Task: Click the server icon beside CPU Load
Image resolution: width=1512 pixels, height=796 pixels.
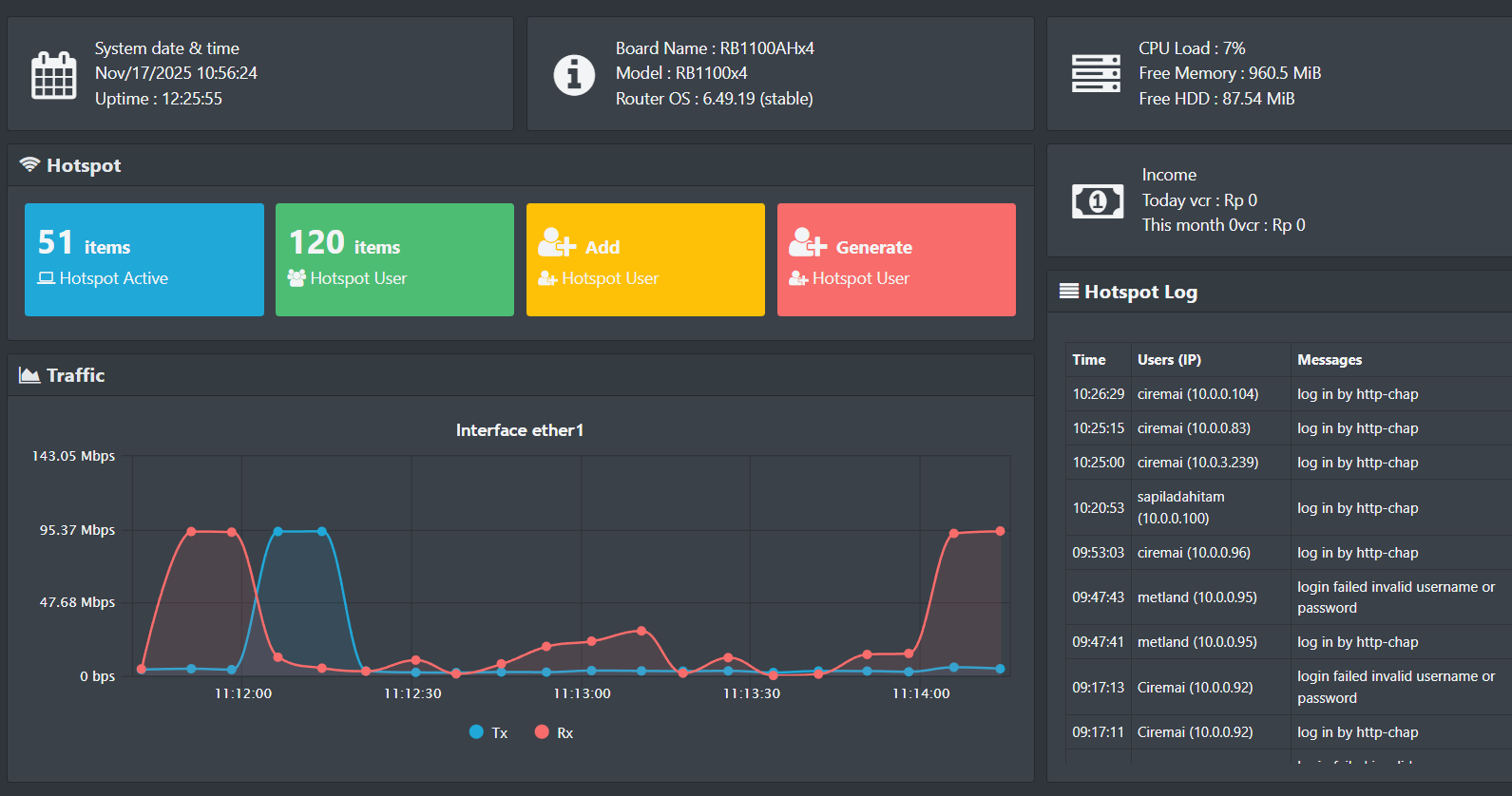Action: [1096, 74]
